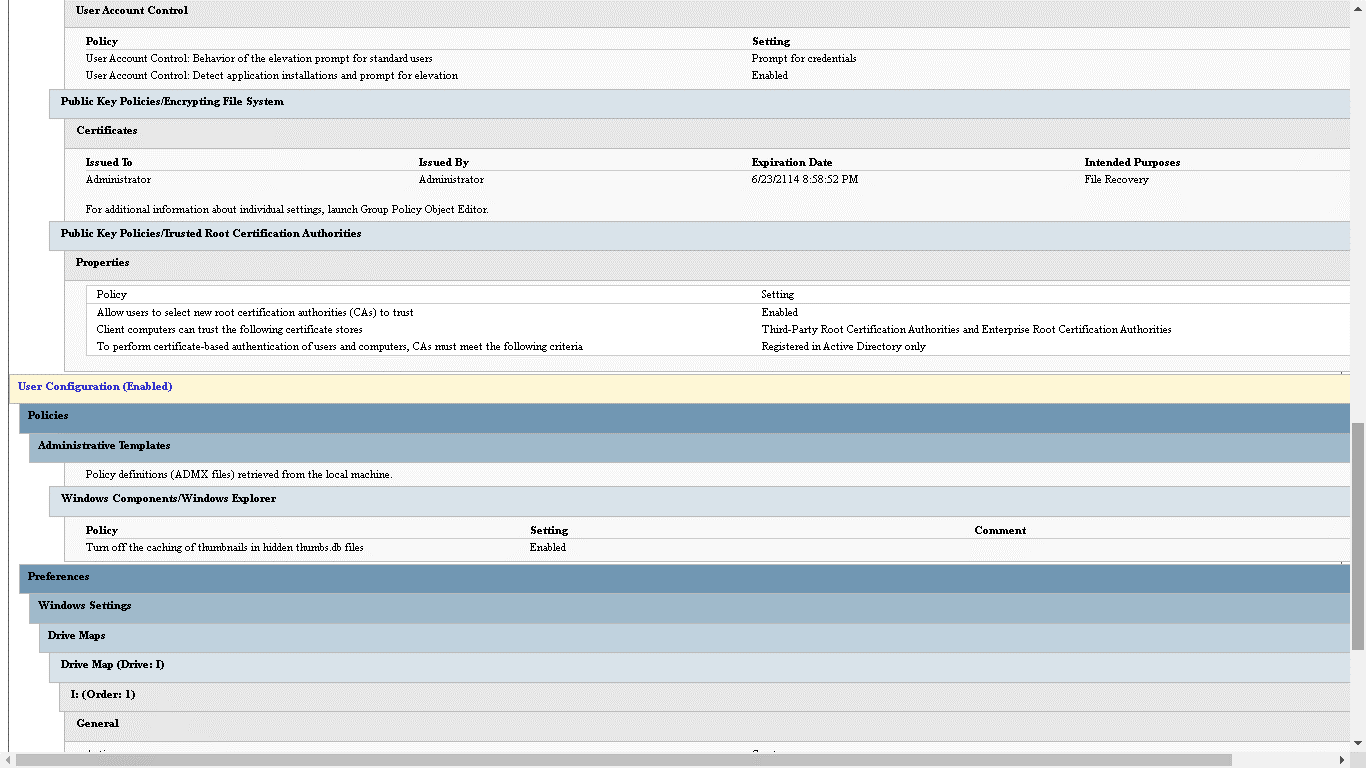1366x768 pixels.
Task: Click Administrator under Issued To
Action: (118, 180)
